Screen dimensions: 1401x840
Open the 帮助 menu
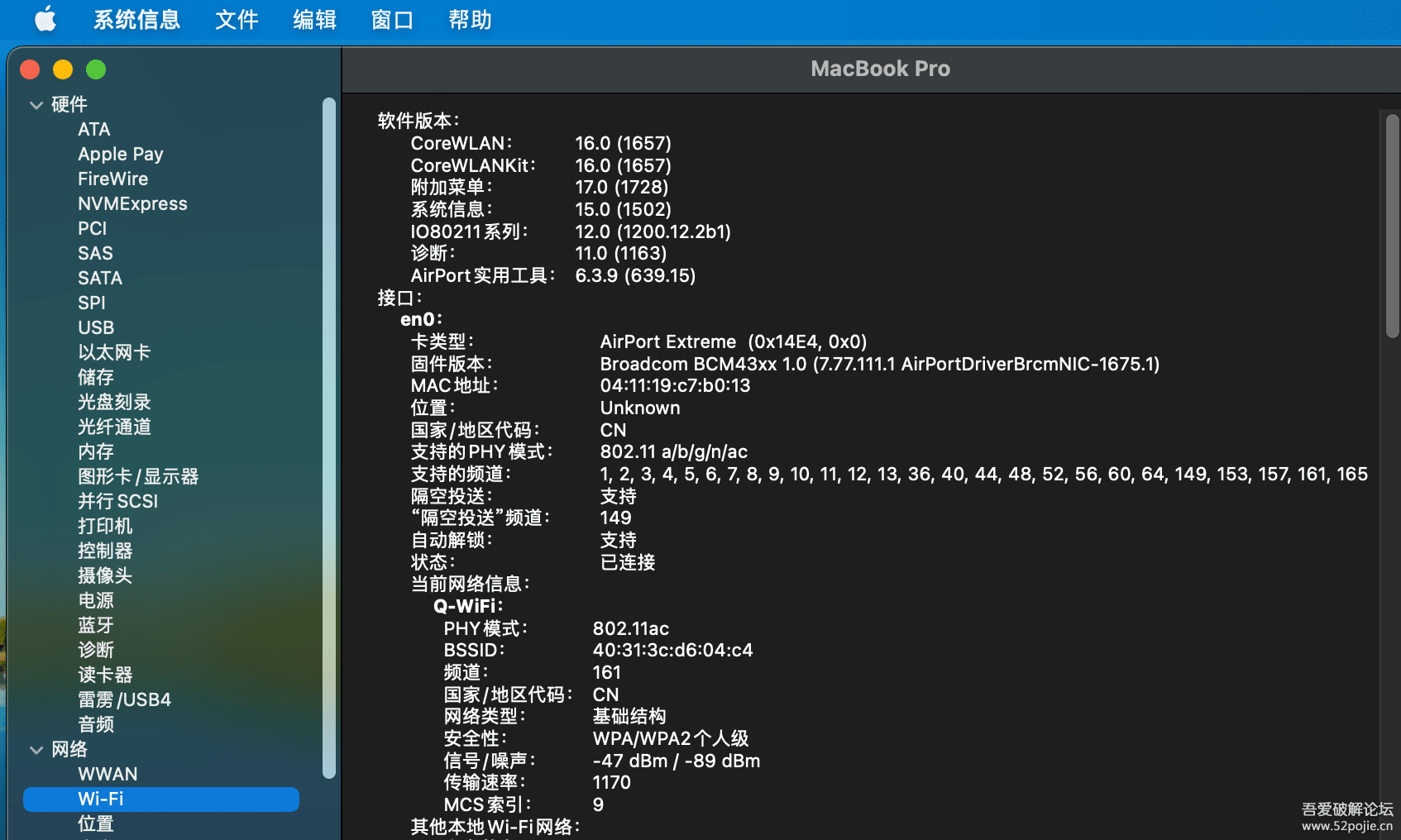470,20
